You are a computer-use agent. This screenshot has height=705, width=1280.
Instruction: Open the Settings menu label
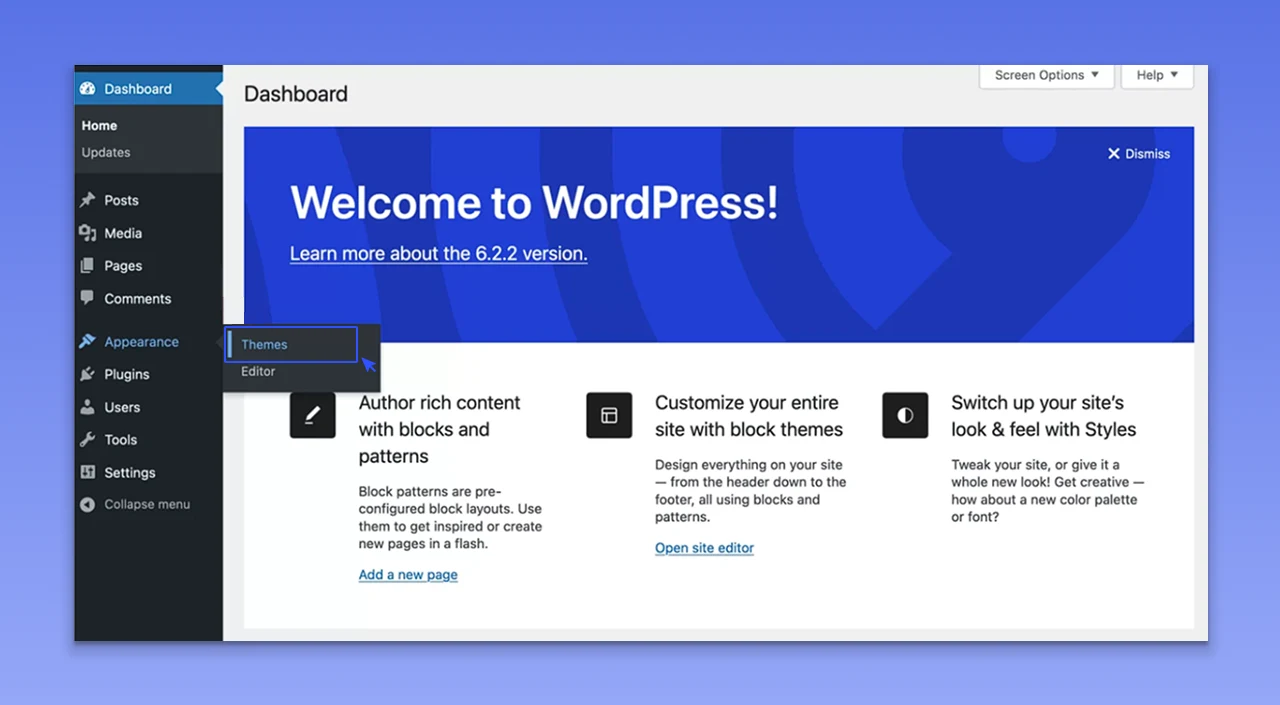130,472
